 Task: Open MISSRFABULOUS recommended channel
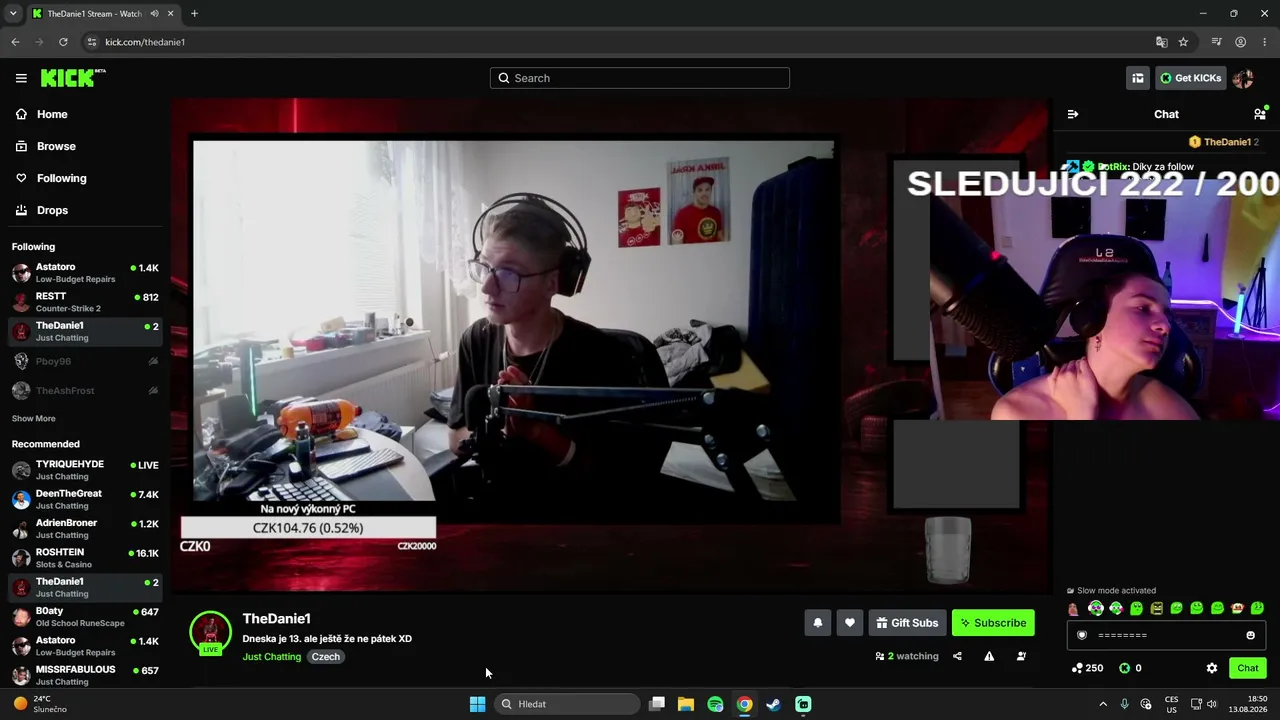coord(84,675)
